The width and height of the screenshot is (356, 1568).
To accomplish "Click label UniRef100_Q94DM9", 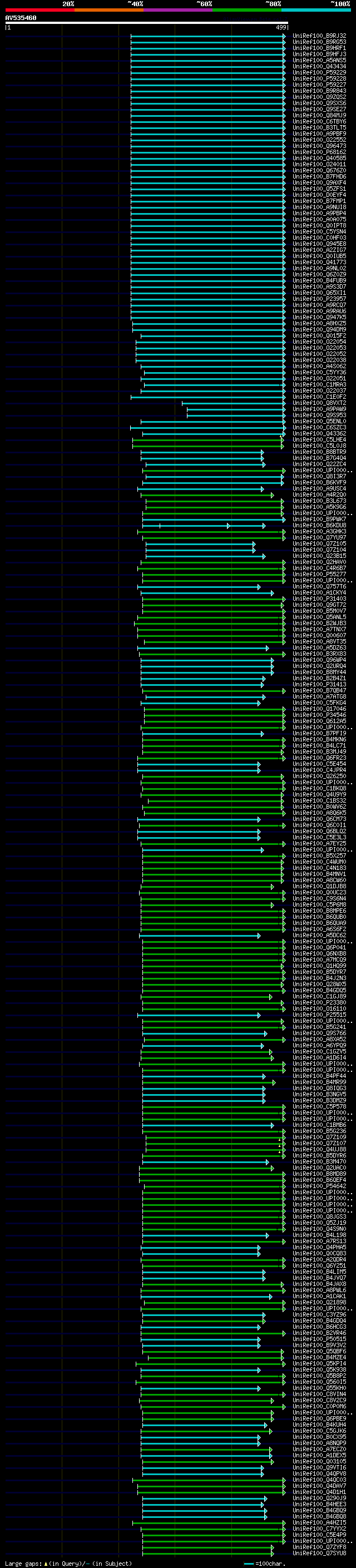I will click(x=319, y=329).
